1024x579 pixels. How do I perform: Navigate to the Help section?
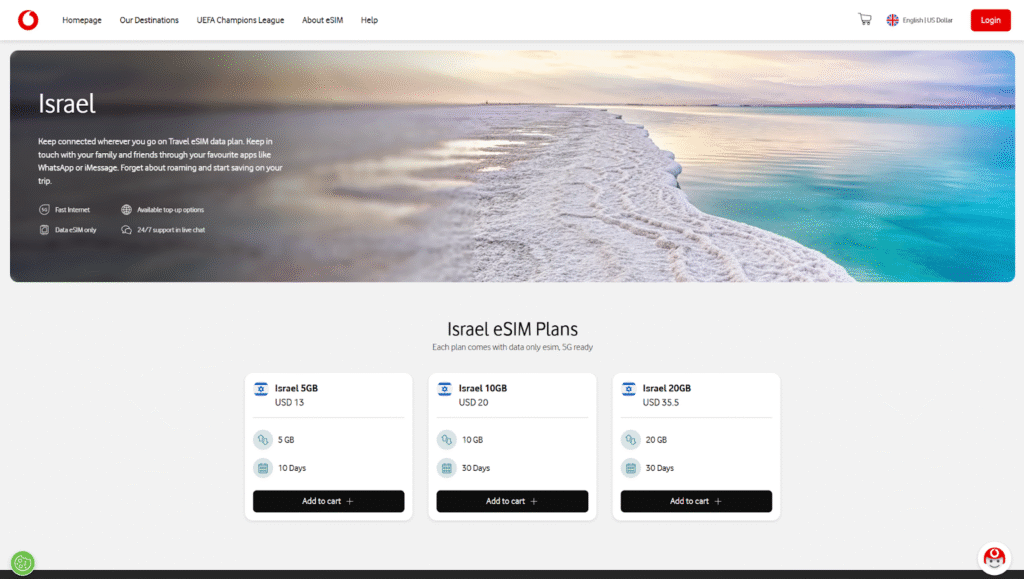point(369,19)
